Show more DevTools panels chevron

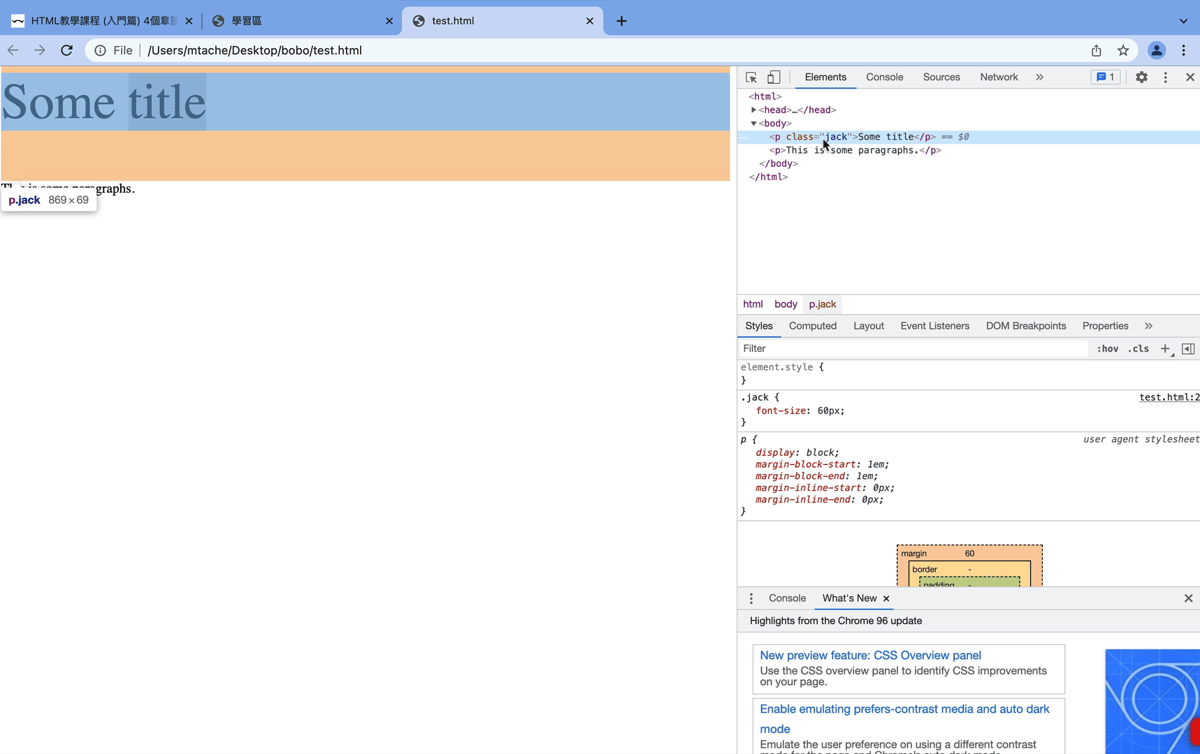coord(1039,77)
